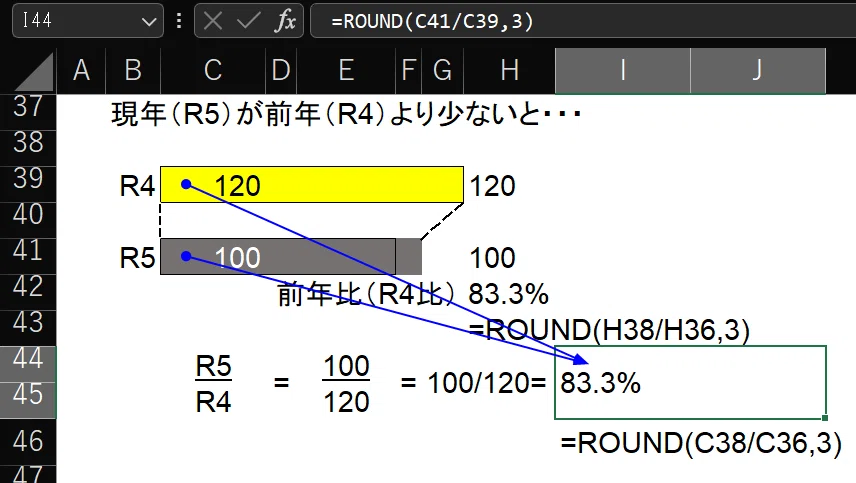The width and height of the screenshot is (856, 483).
Task: Click the fraction numerator 100 in row 44
Action: coord(346,366)
